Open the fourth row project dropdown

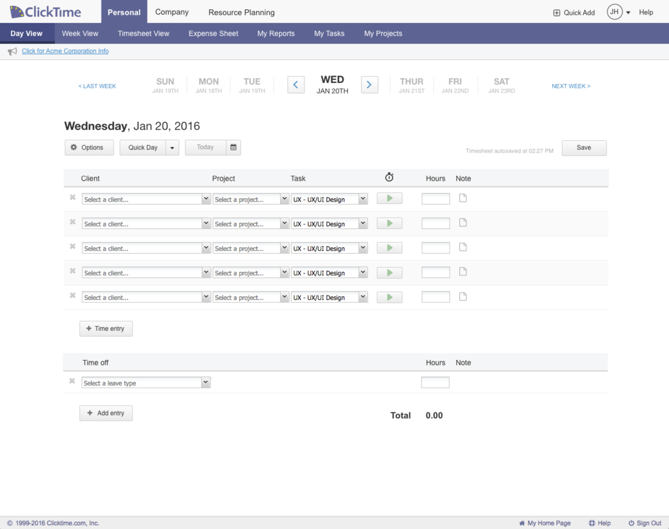tap(251, 273)
